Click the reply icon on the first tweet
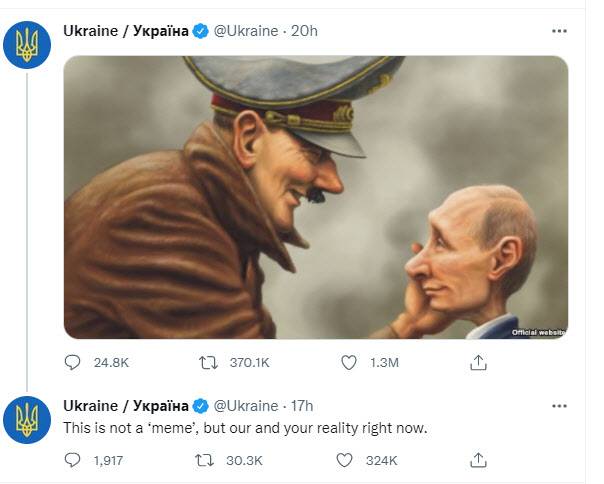 tap(72, 363)
